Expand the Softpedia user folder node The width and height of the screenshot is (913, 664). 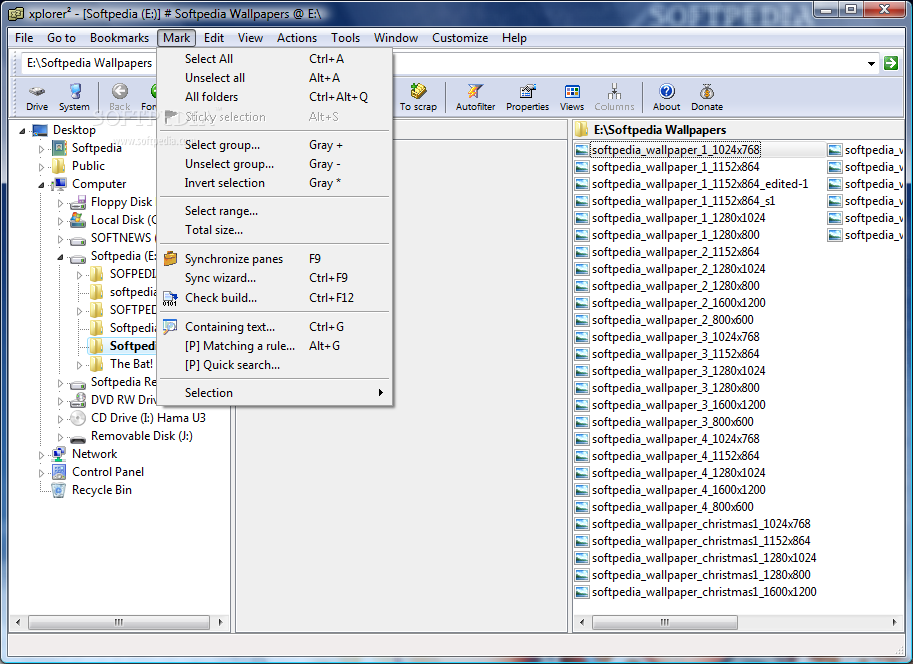click(41, 149)
